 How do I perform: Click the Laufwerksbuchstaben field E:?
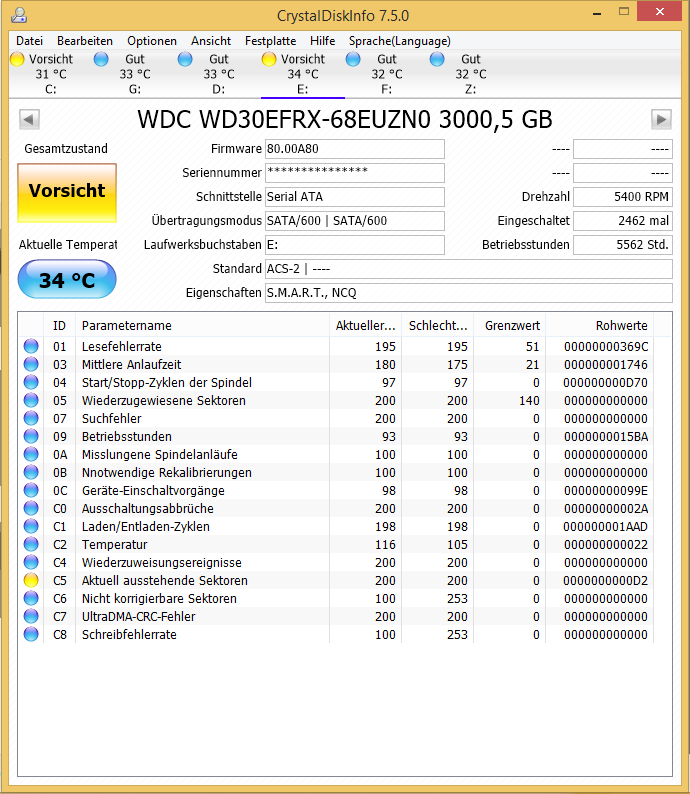[x=355, y=245]
